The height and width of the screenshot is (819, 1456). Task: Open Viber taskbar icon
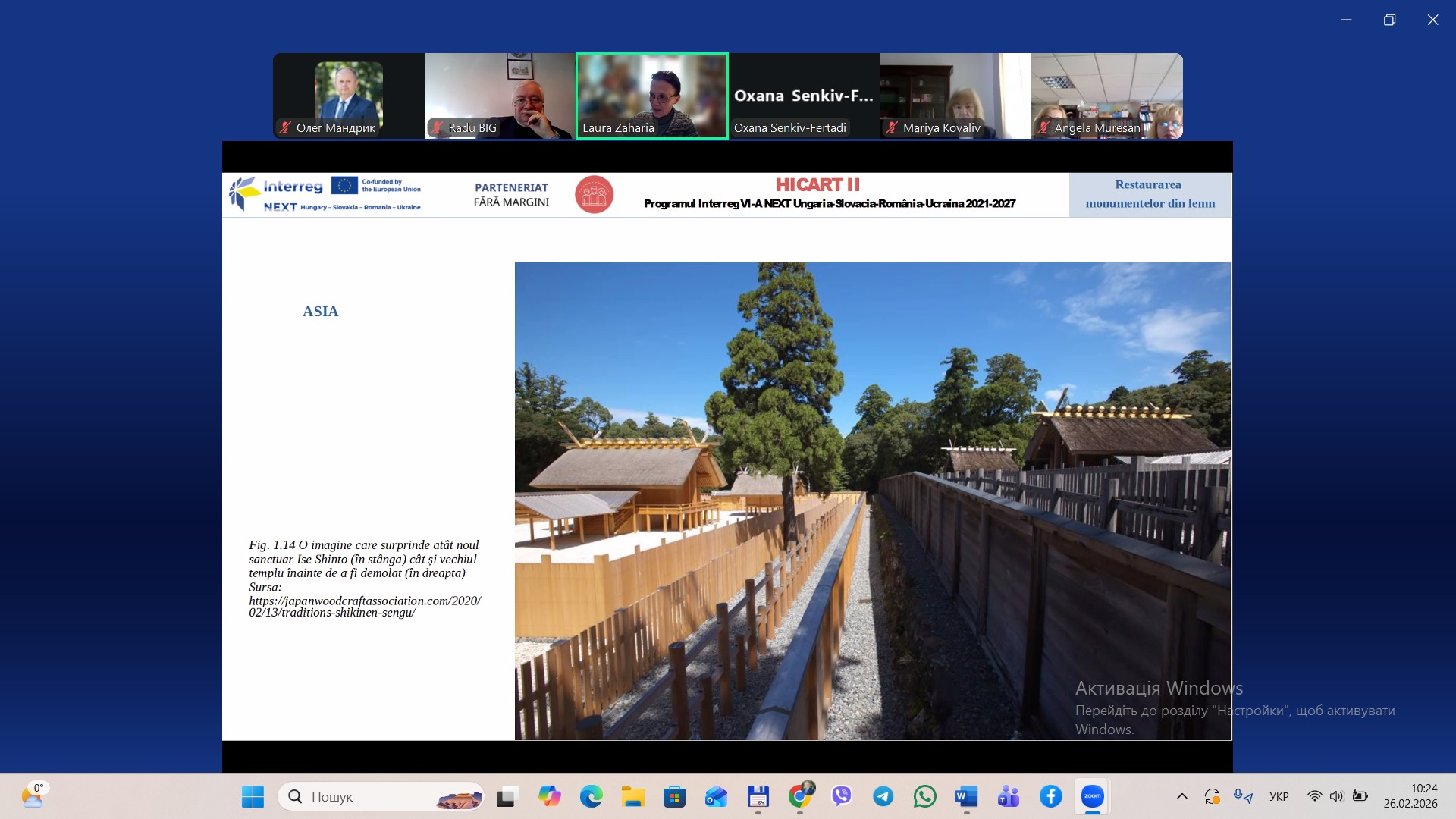point(841,796)
